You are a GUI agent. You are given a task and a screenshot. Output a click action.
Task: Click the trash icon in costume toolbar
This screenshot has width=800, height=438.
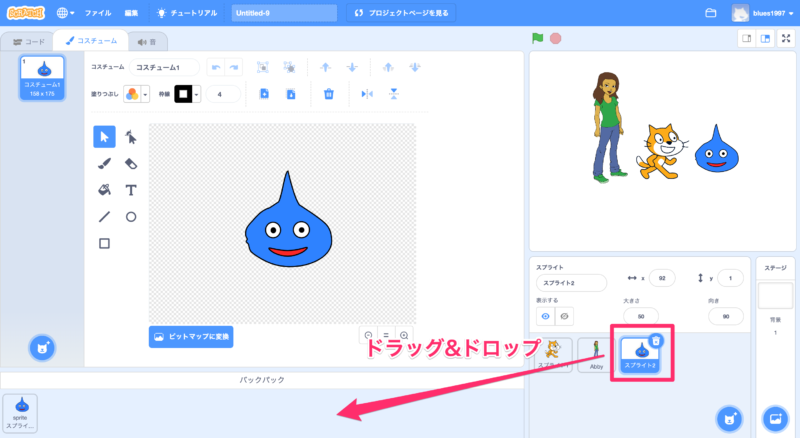coord(328,94)
